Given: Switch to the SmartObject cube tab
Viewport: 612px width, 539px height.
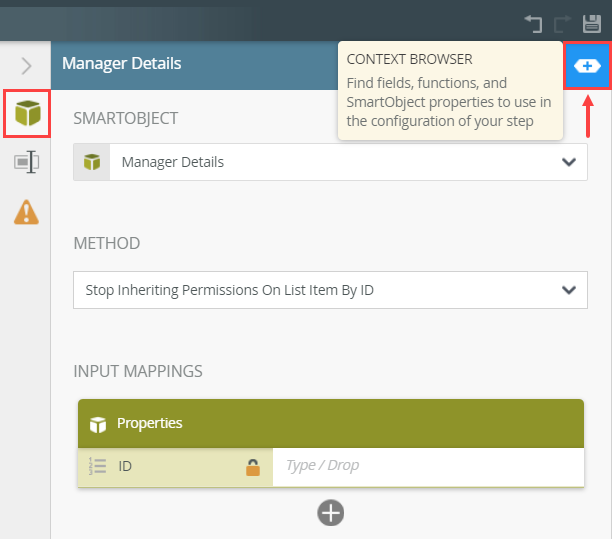Looking at the screenshot, I should pos(27,113).
